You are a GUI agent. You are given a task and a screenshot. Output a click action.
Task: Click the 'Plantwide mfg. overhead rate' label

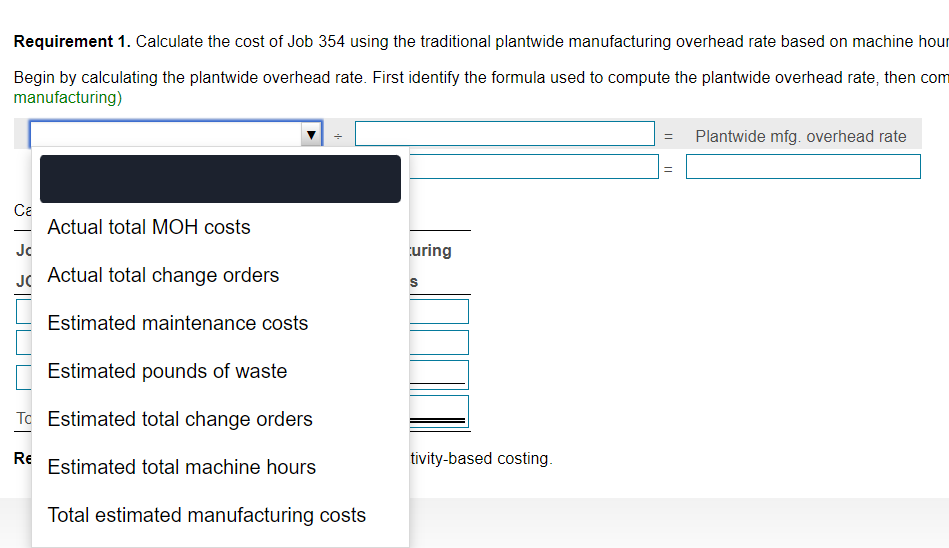801,136
